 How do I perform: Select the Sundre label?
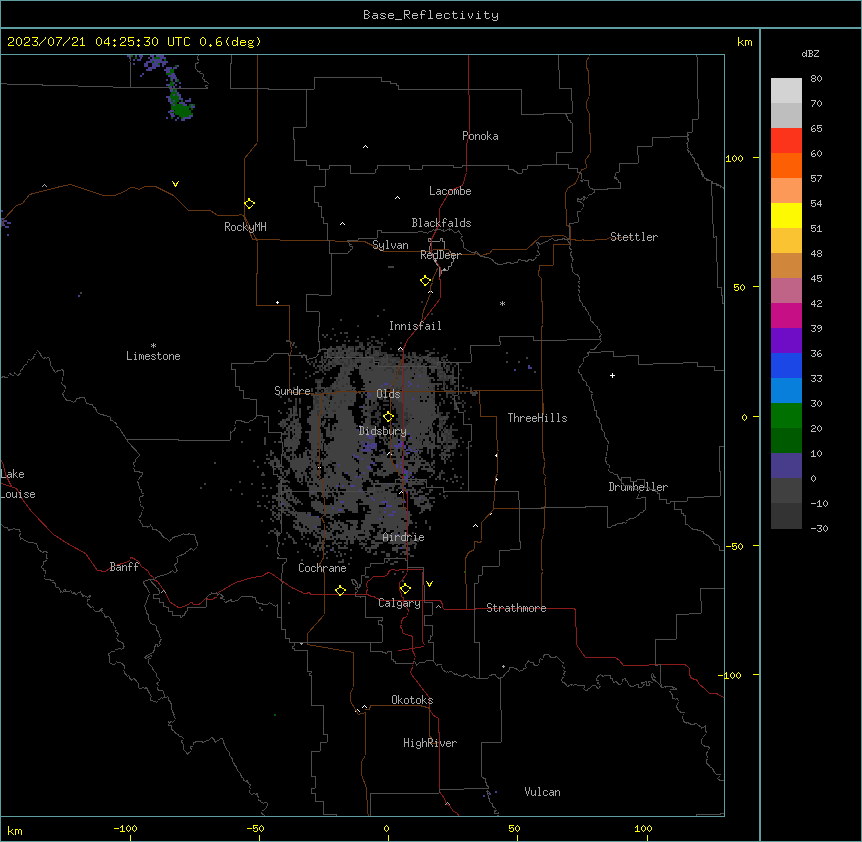(292, 391)
